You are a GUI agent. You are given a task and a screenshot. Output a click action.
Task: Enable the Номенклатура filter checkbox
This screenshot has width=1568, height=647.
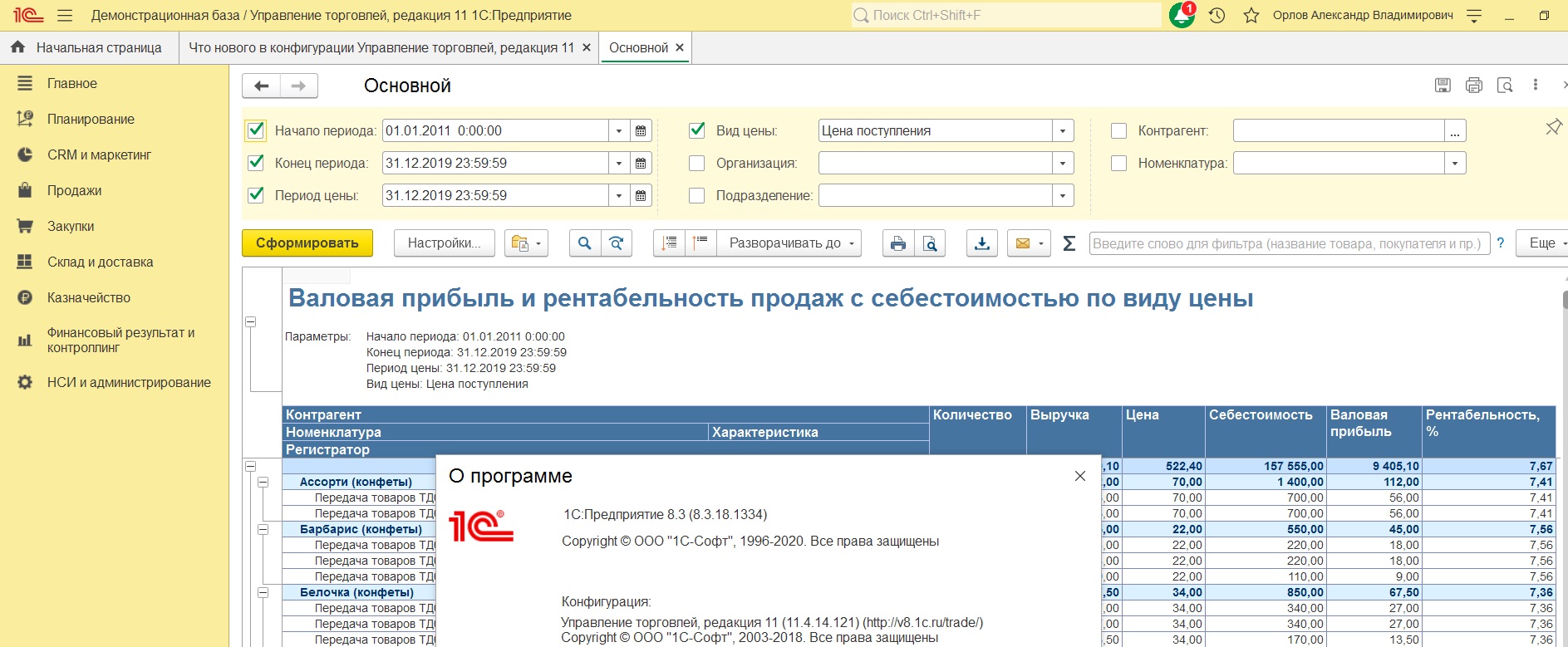[x=1119, y=163]
